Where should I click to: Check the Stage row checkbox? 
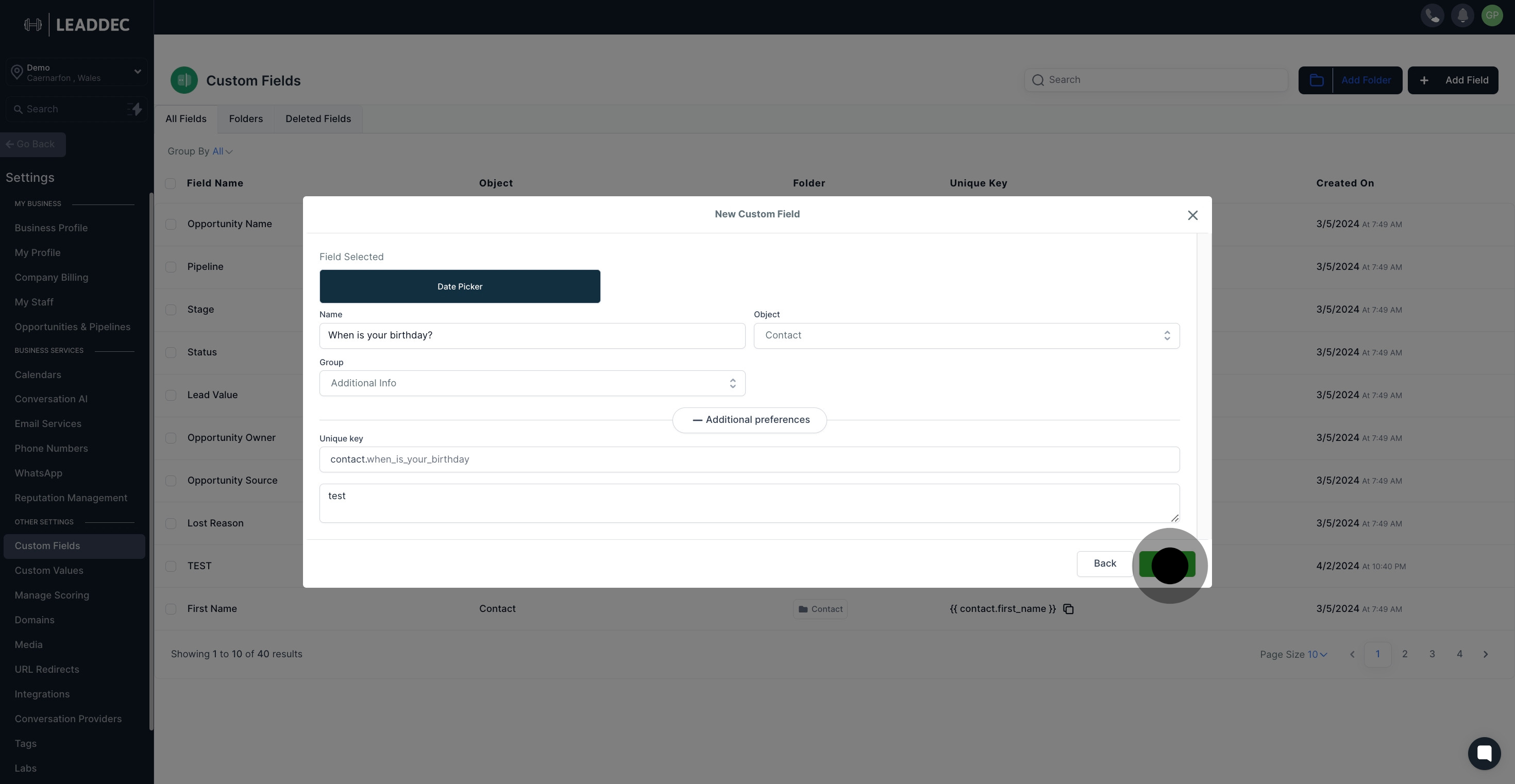coord(171,310)
